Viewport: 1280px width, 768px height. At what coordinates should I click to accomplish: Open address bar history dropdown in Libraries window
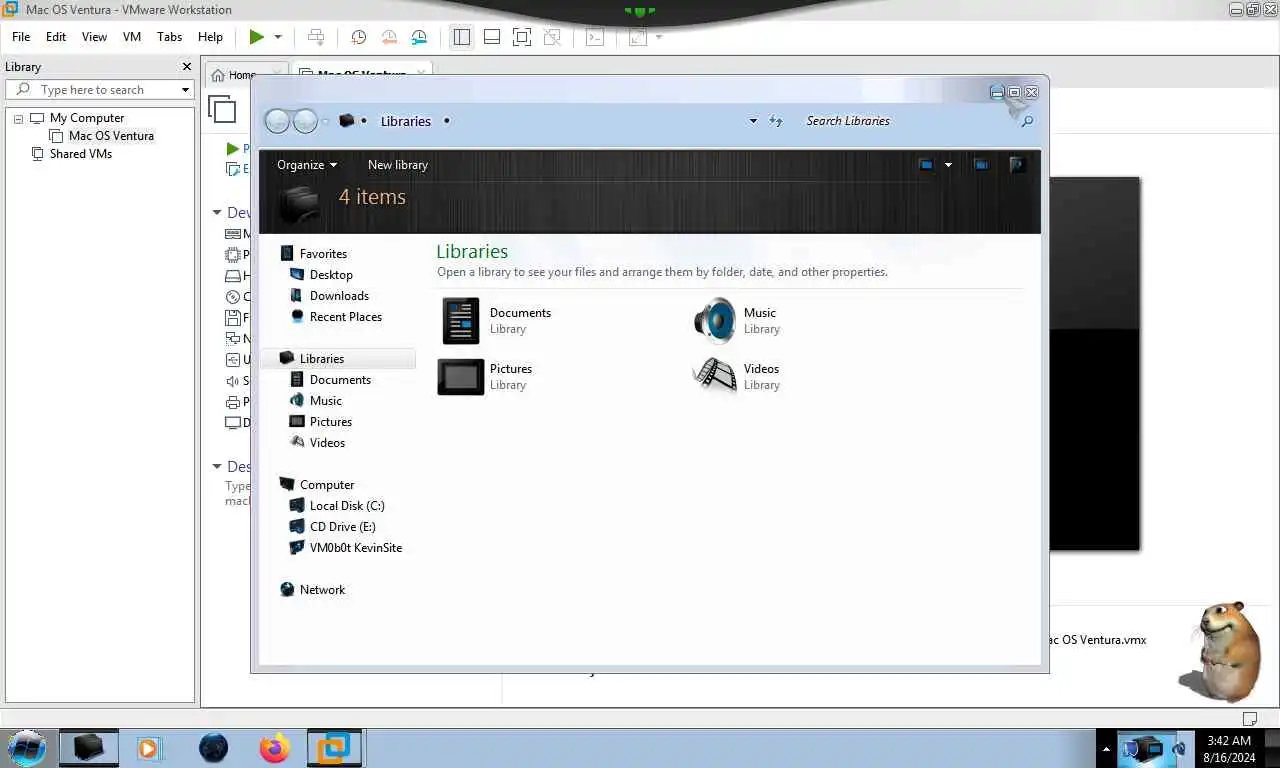pyautogui.click(x=753, y=121)
